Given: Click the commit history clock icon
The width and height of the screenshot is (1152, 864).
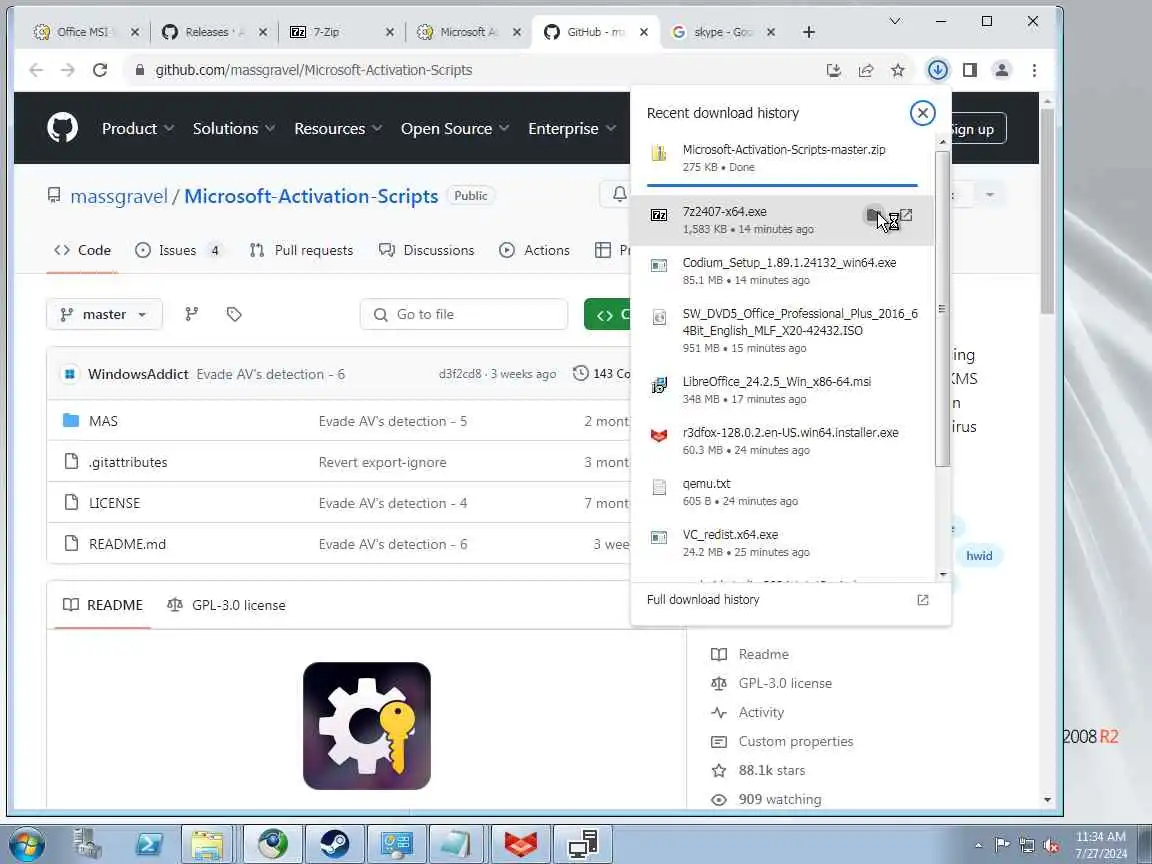Looking at the screenshot, I should (581, 373).
